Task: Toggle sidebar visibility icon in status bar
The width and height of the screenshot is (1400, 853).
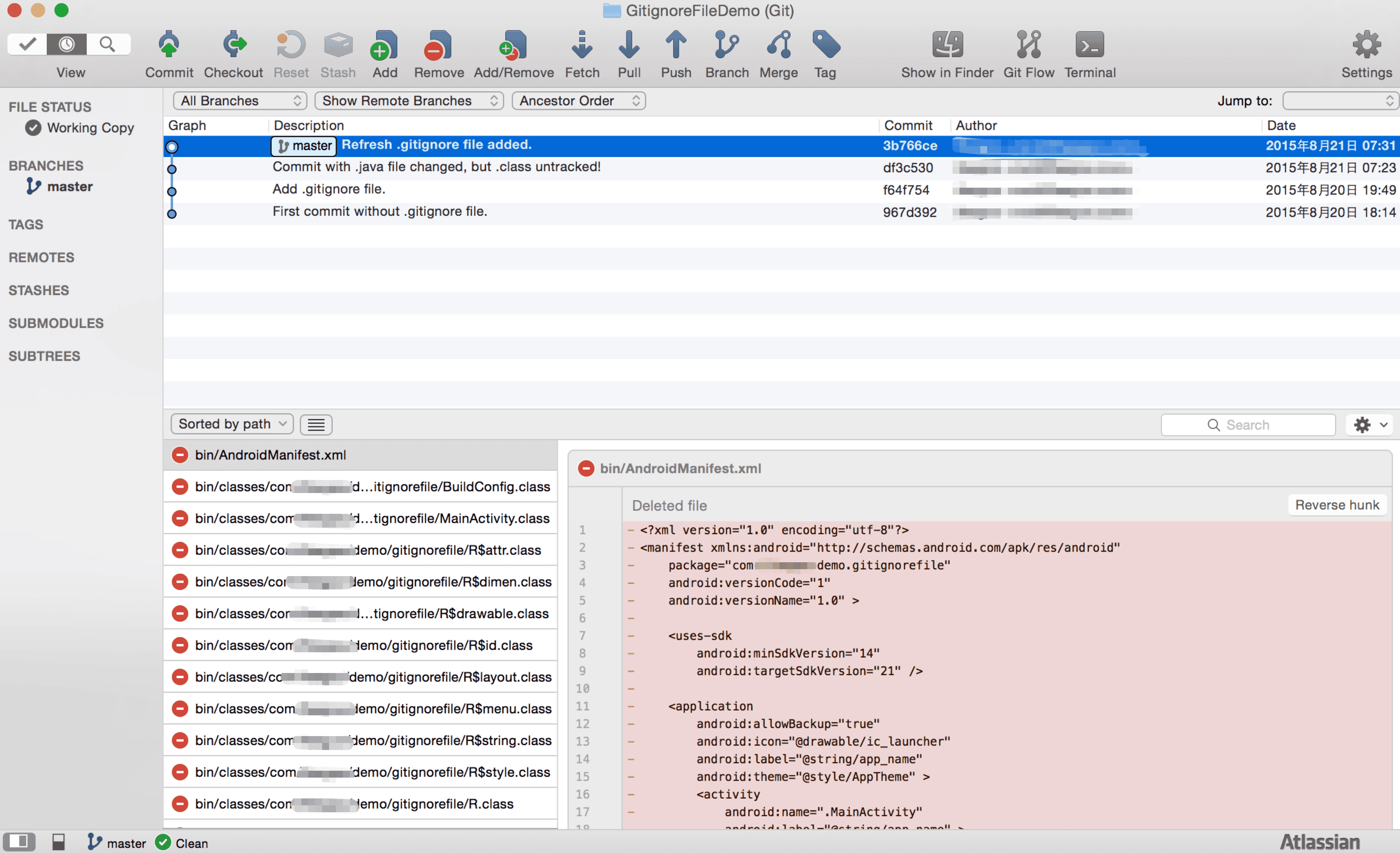Action: [x=19, y=842]
